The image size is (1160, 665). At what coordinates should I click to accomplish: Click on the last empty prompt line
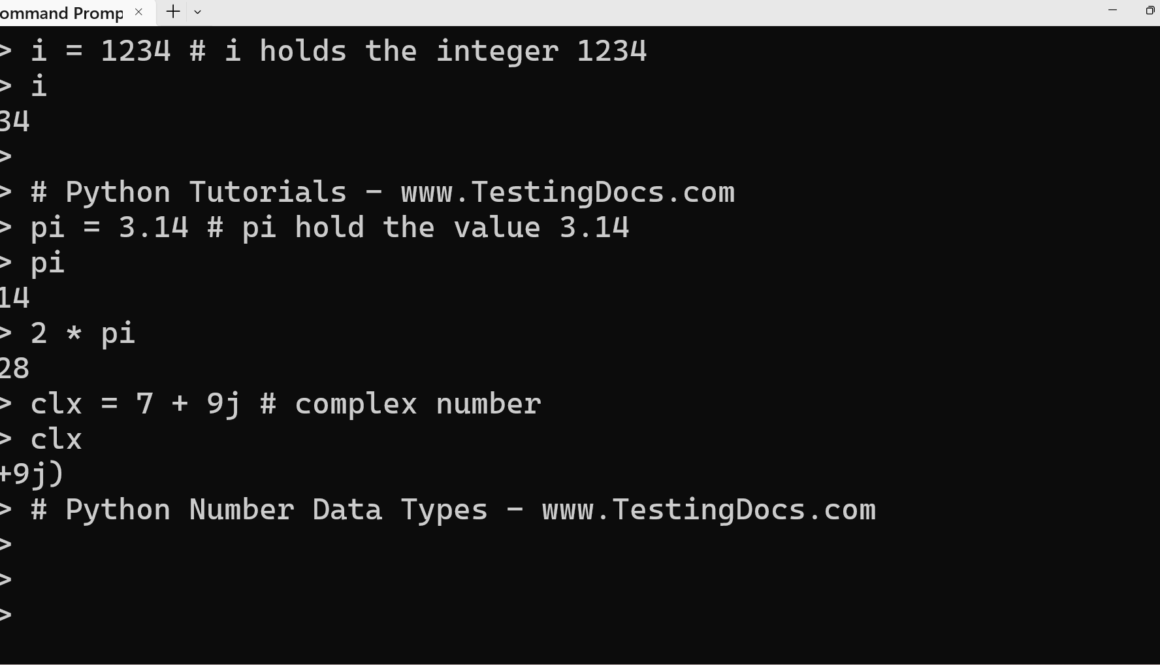100,615
